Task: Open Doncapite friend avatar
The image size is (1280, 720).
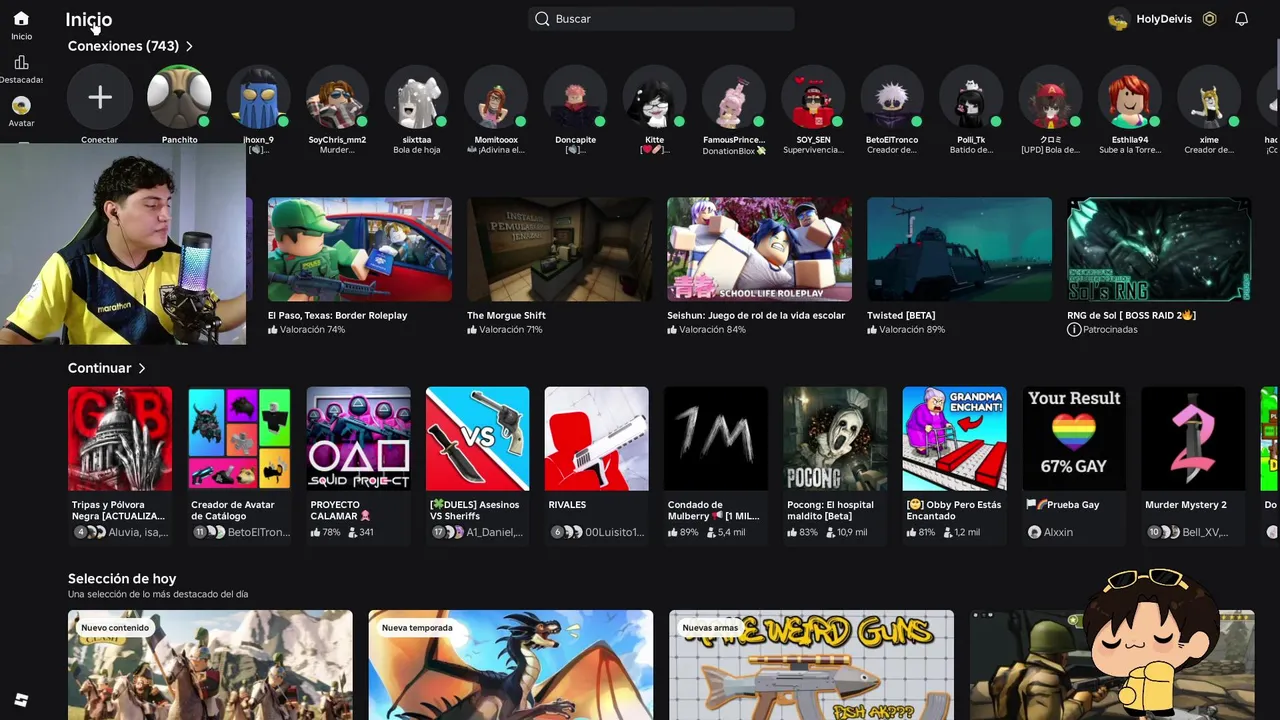Action: point(575,97)
